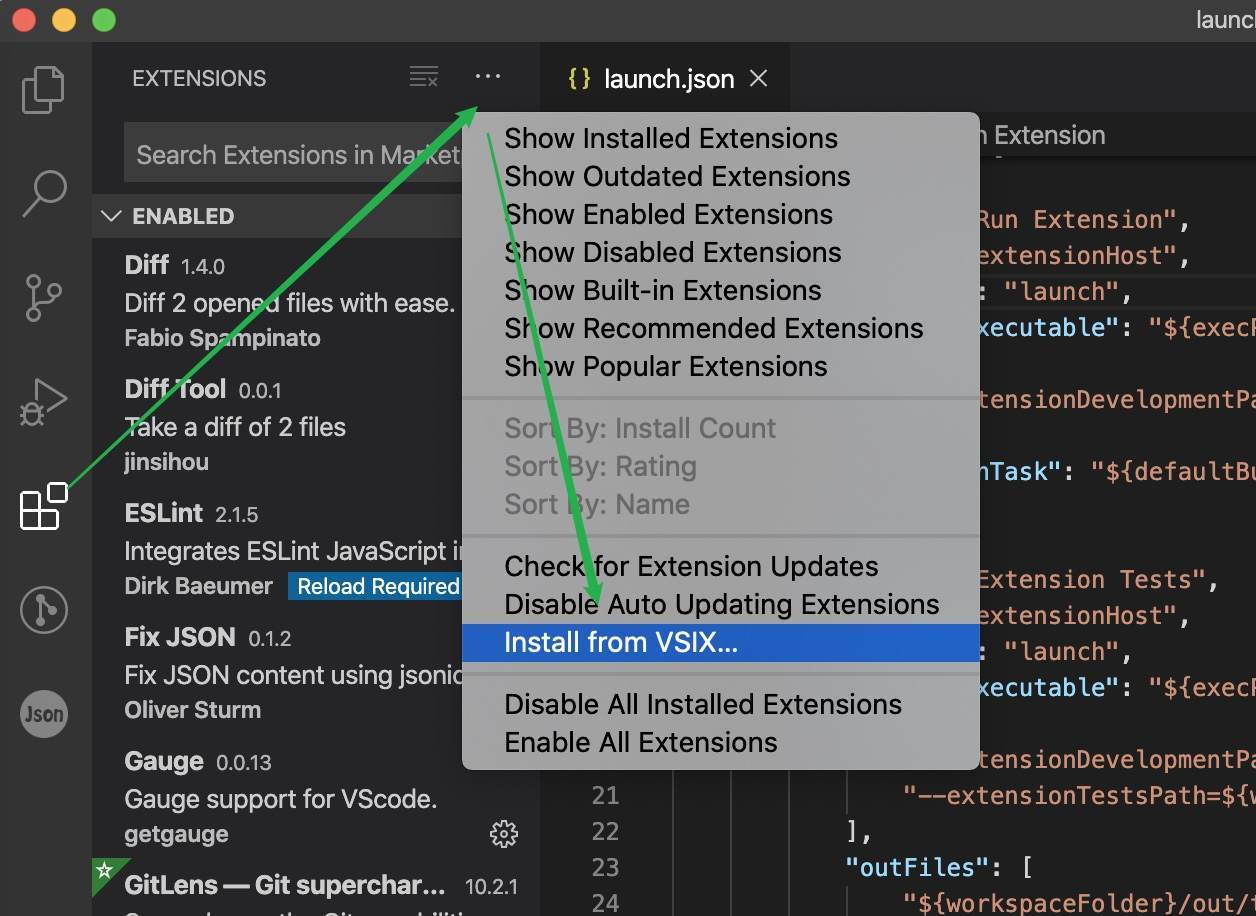Clear extensions search results icon

pos(424,77)
